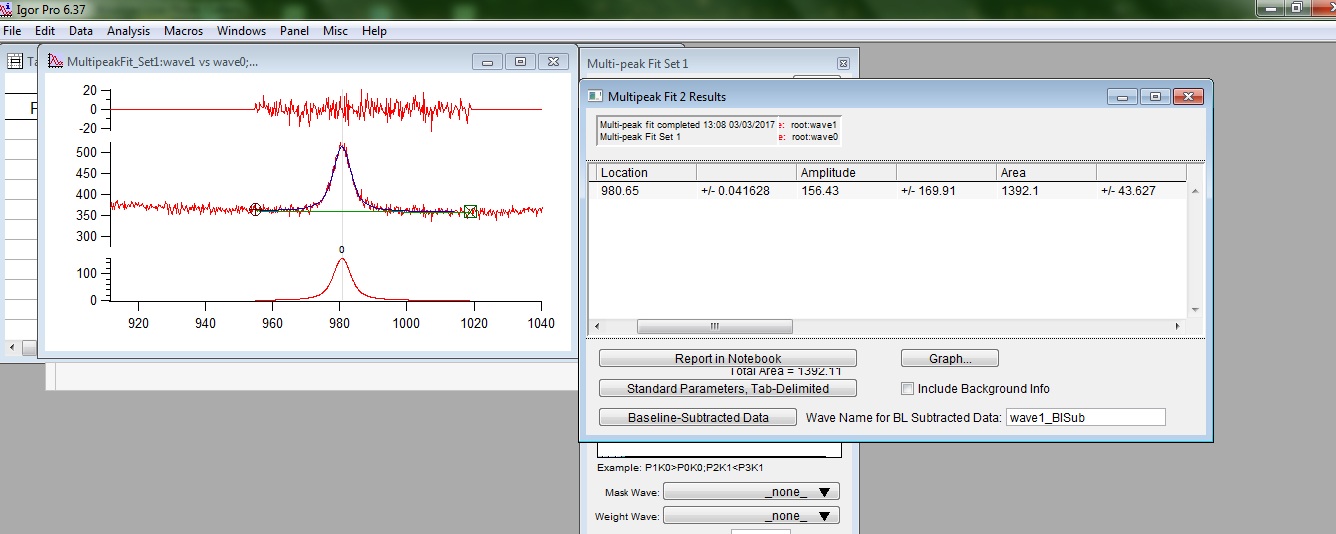Select the 1392.1 area value
The width and height of the screenshot is (1336, 534).
click(x=1019, y=190)
